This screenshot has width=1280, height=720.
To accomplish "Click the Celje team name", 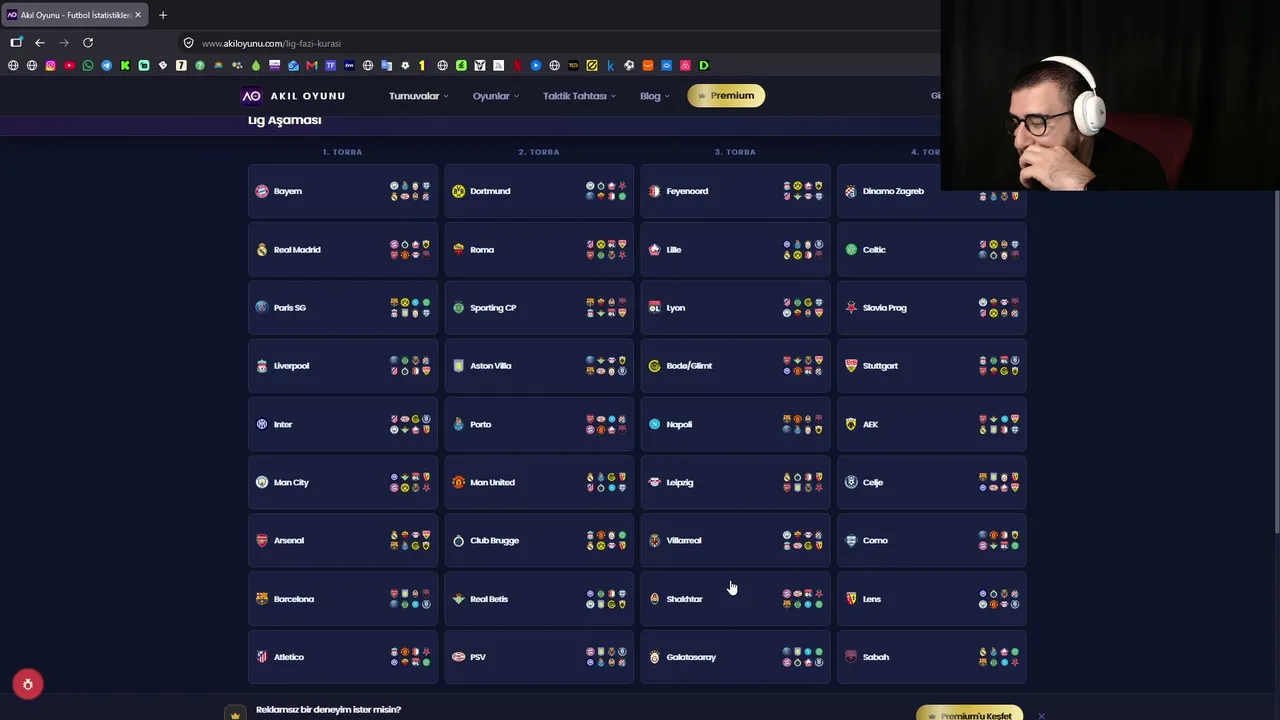I will click(x=873, y=482).
